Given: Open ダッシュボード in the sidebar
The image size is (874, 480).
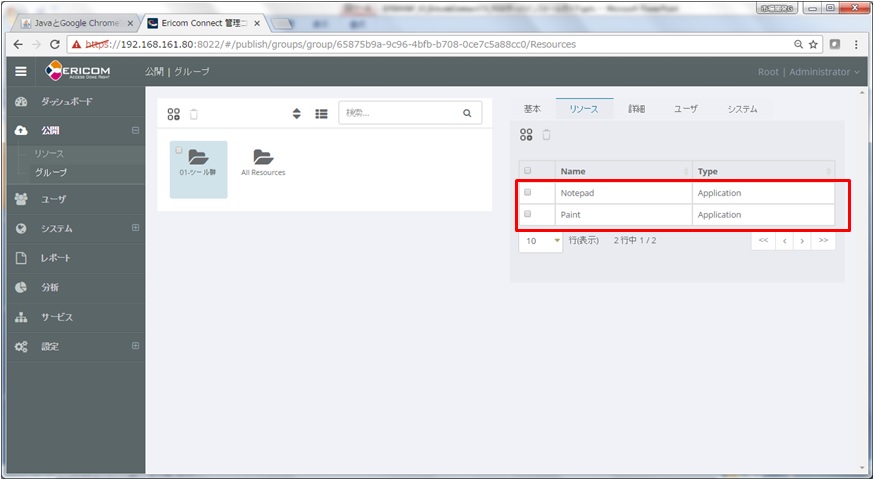Looking at the screenshot, I should (66, 102).
